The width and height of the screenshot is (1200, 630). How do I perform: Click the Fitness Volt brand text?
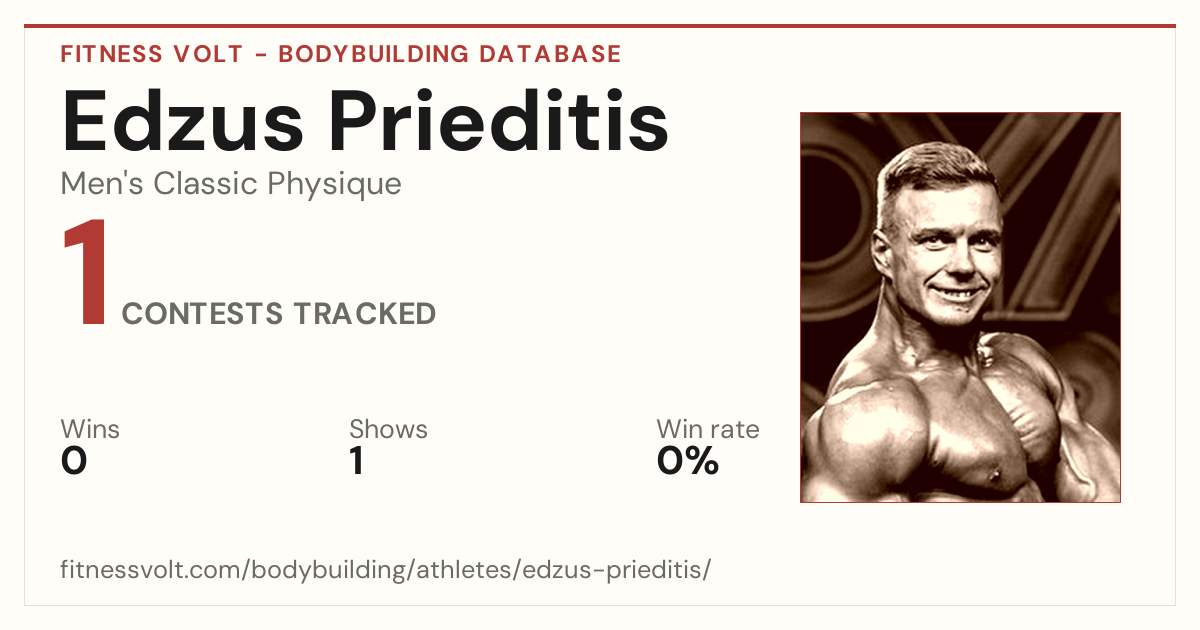click(x=152, y=54)
